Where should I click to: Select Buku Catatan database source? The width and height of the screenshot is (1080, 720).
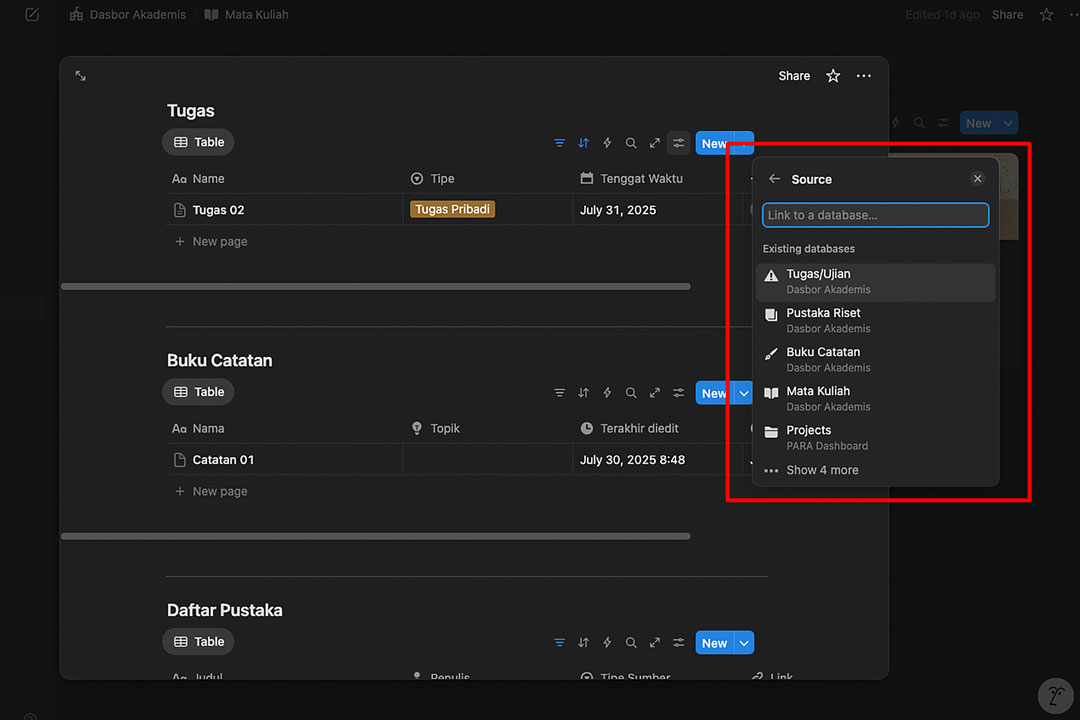875,360
